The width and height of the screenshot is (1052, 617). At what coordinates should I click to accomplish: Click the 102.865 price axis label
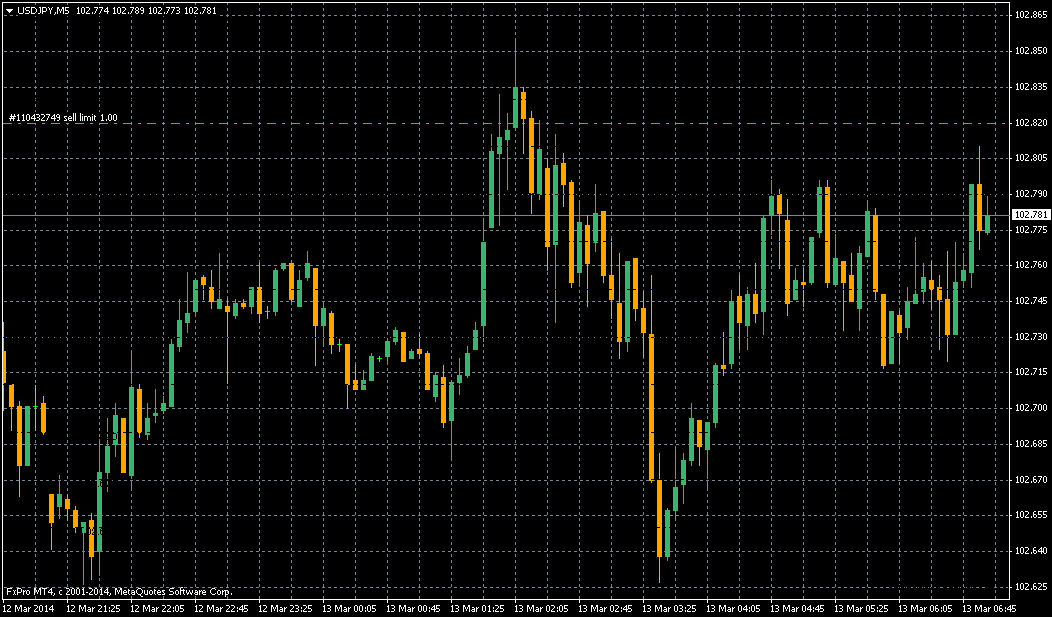1030,15
